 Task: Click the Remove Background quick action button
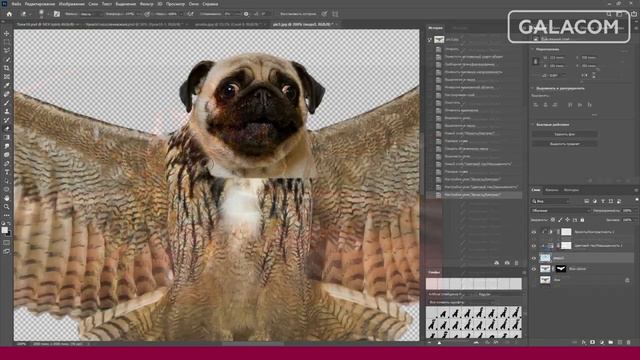tap(564, 134)
